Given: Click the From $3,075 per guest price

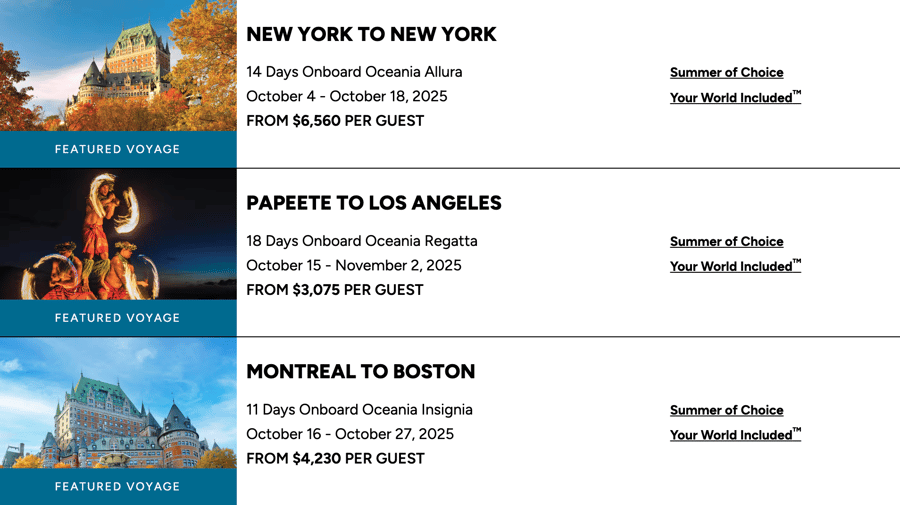Looking at the screenshot, I should (335, 290).
